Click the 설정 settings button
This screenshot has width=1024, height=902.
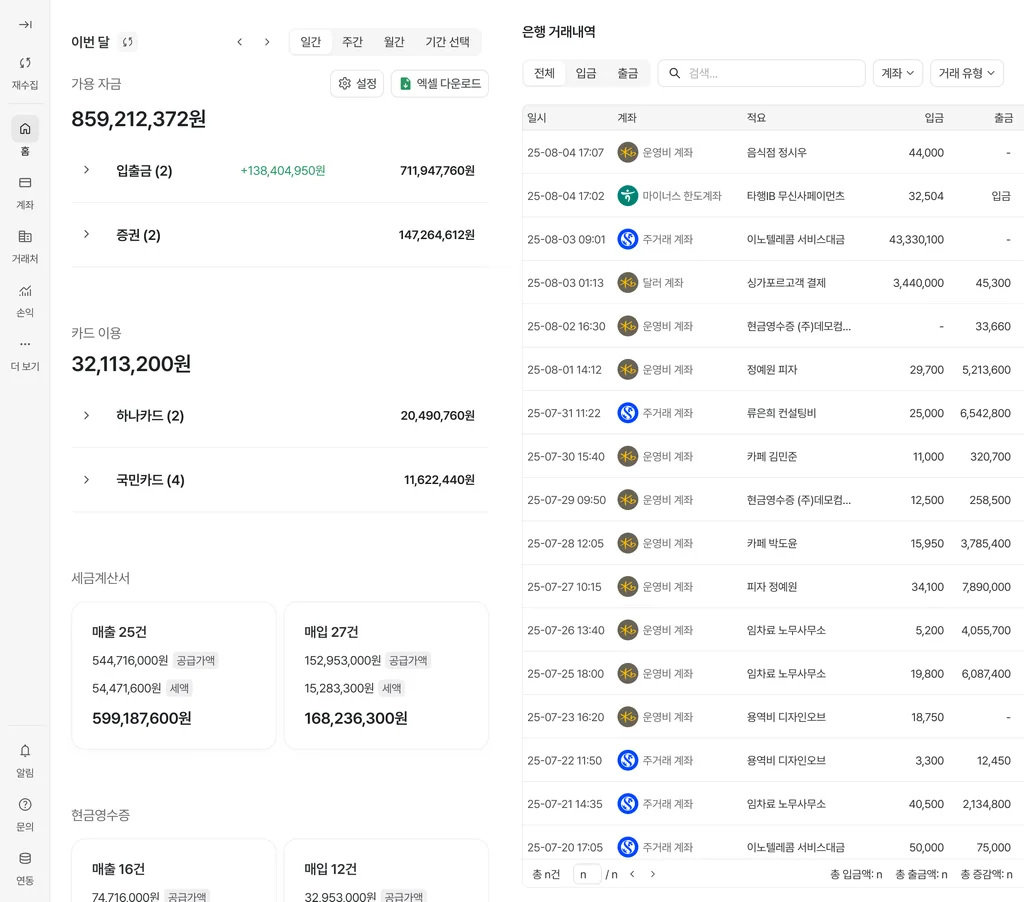tap(357, 84)
